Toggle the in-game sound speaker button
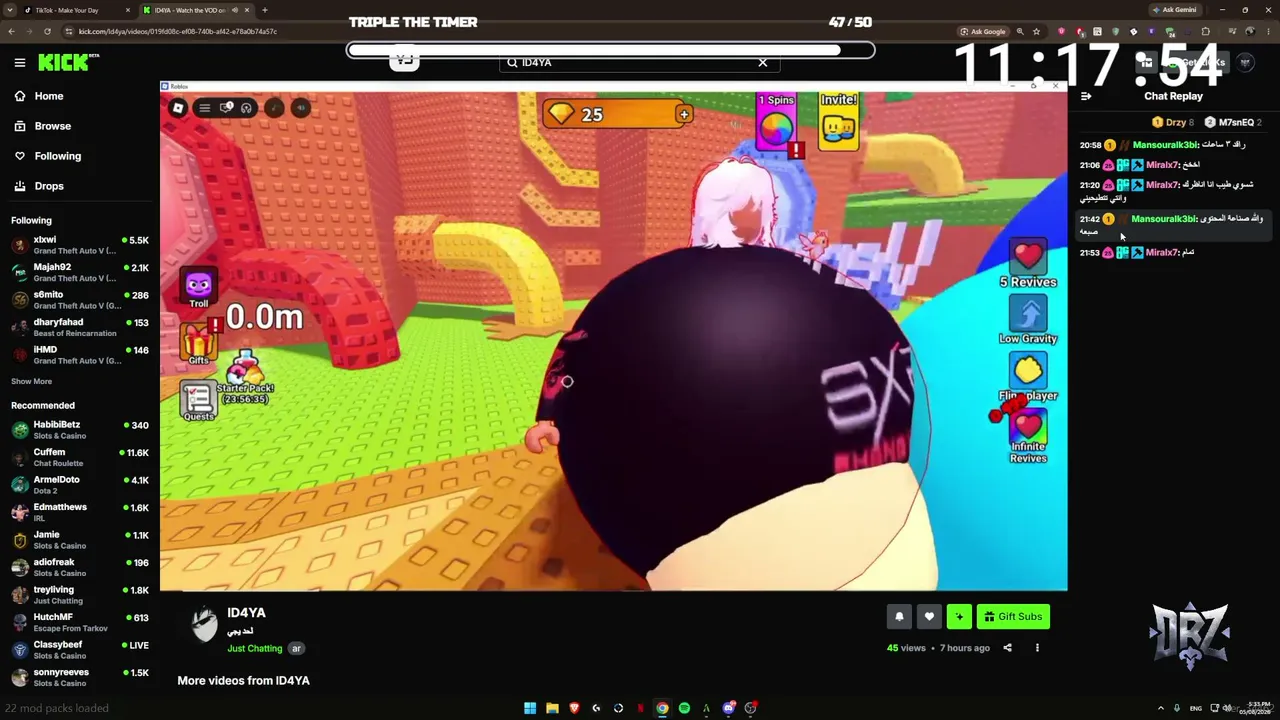The image size is (1280, 720). point(300,108)
